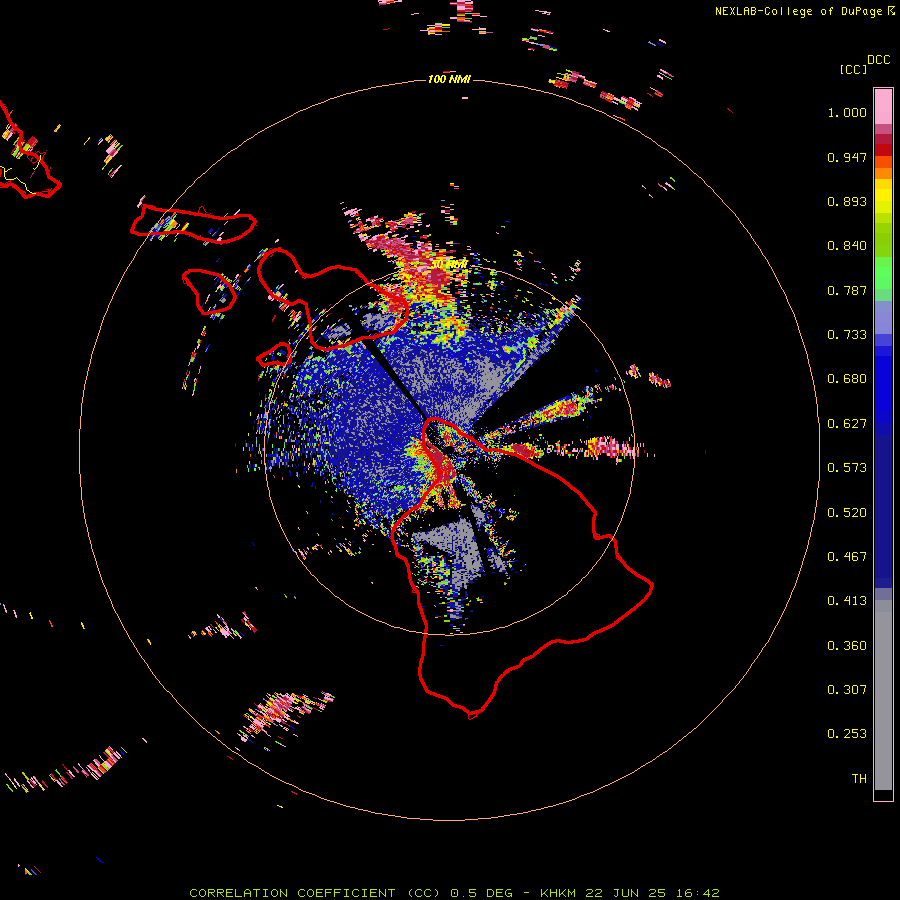This screenshot has height=900, width=900.
Task: Click the 0.840 colorbar value label
Action: [x=847, y=246]
